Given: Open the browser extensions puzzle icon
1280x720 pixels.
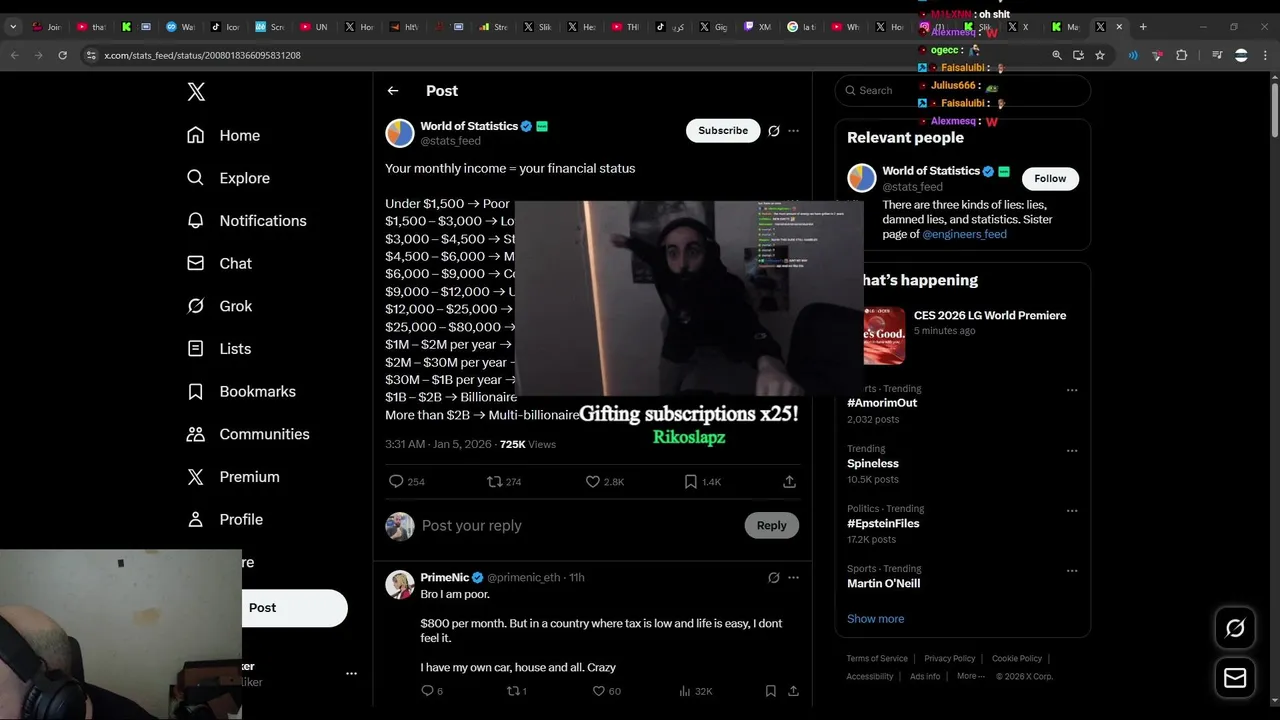Looking at the screenshot, I should click(1181, 56).
